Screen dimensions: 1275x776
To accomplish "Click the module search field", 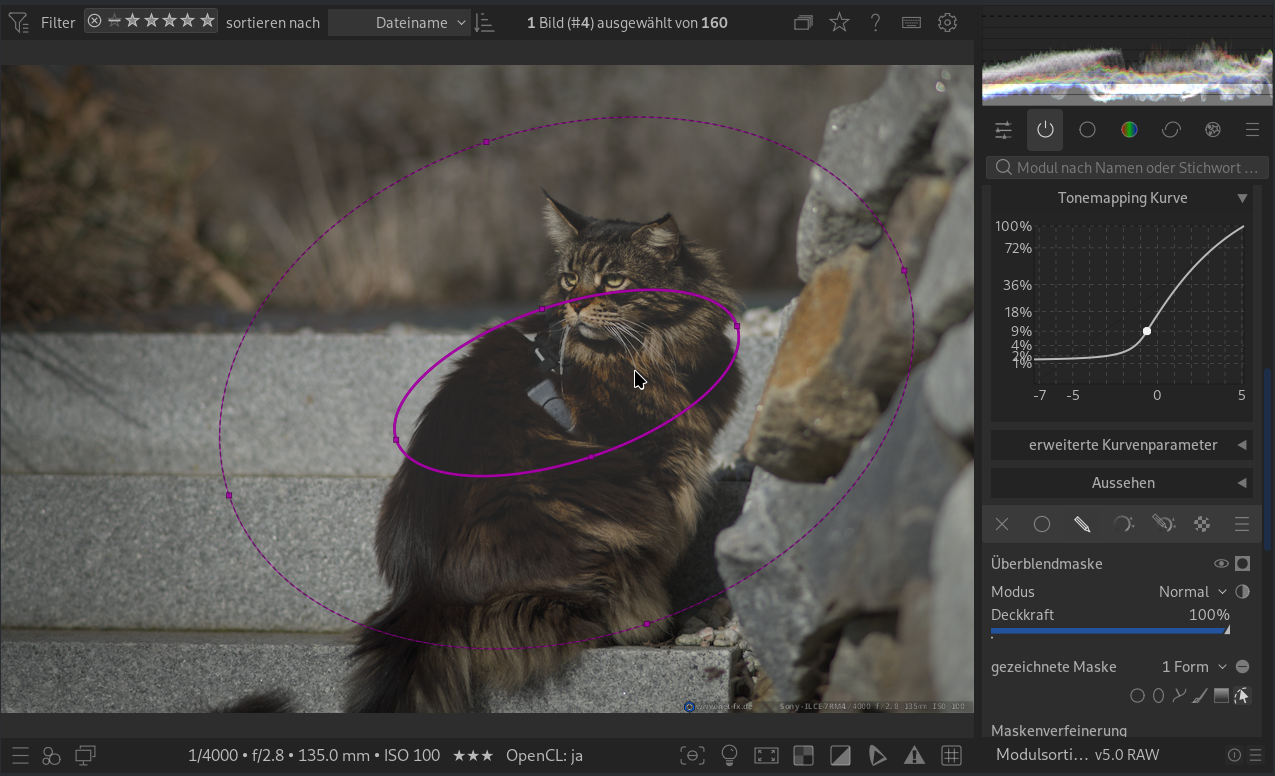I will 1128,168.
